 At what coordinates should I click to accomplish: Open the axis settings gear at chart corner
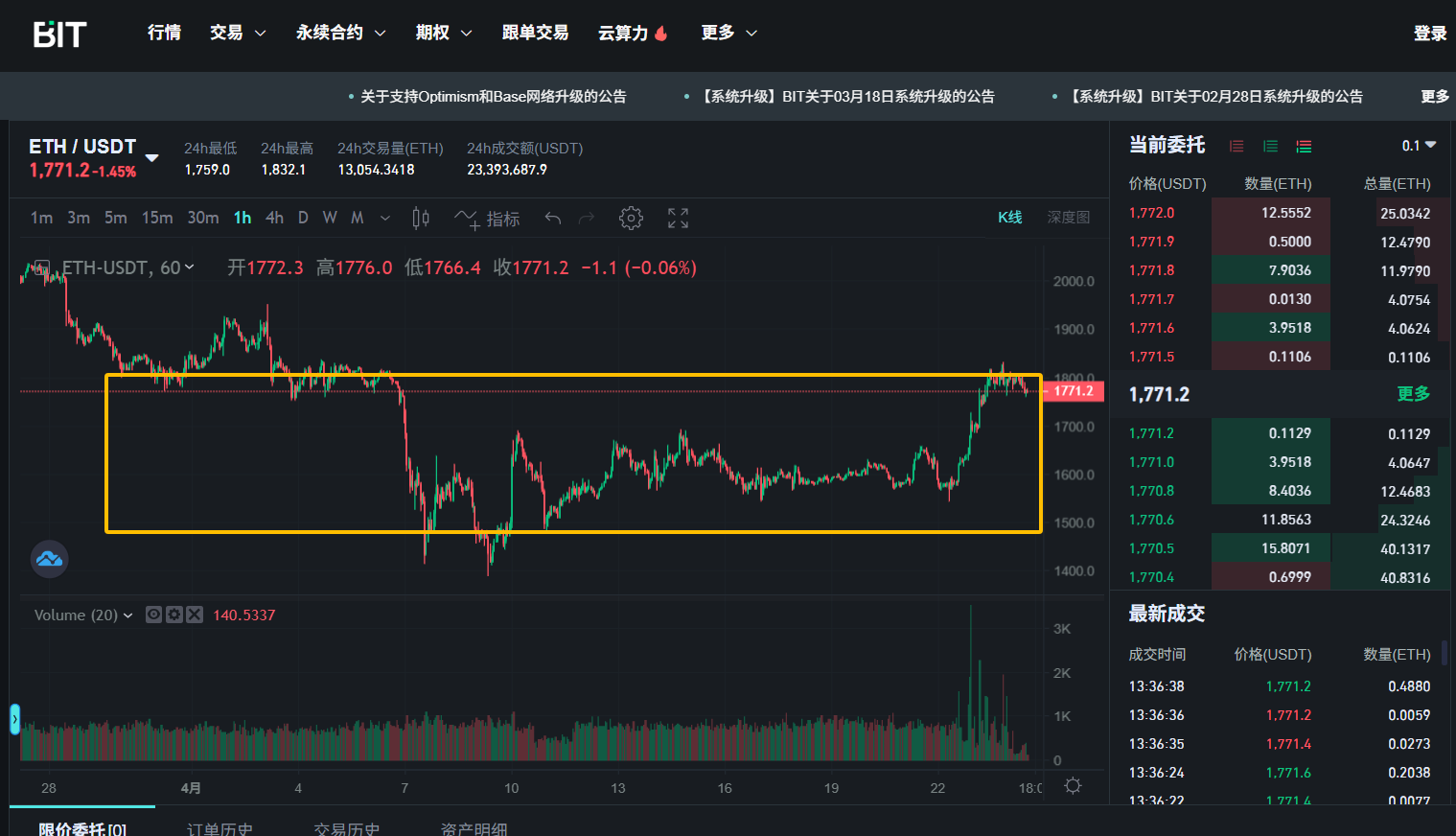coord(1073,786)
